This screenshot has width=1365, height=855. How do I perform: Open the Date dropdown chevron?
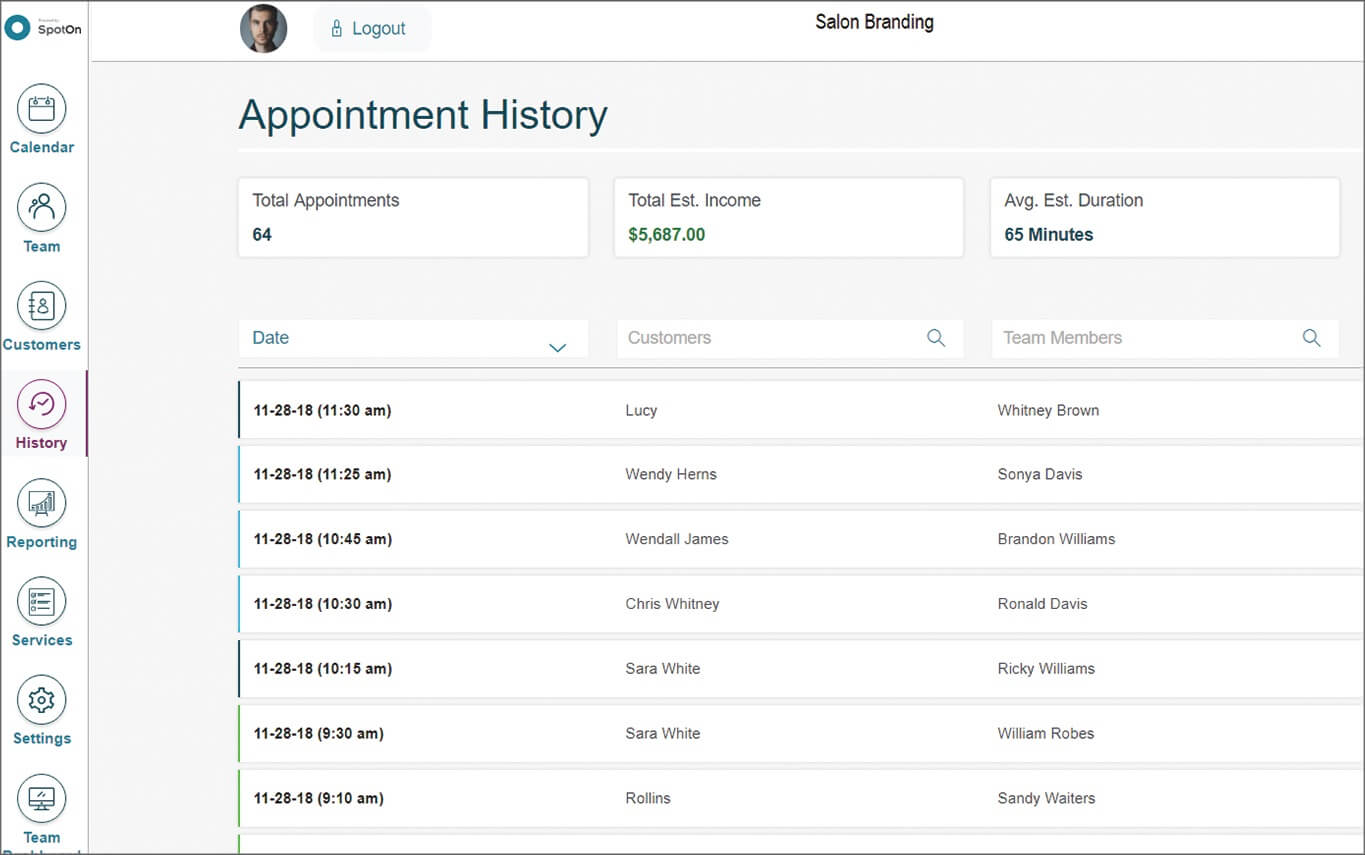557,346
